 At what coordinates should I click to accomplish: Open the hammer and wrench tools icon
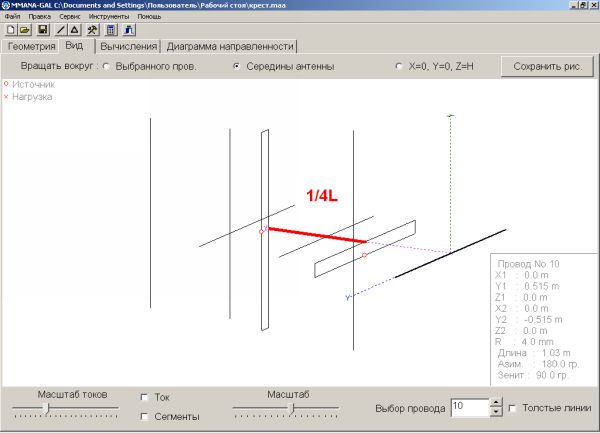point(92,30)
